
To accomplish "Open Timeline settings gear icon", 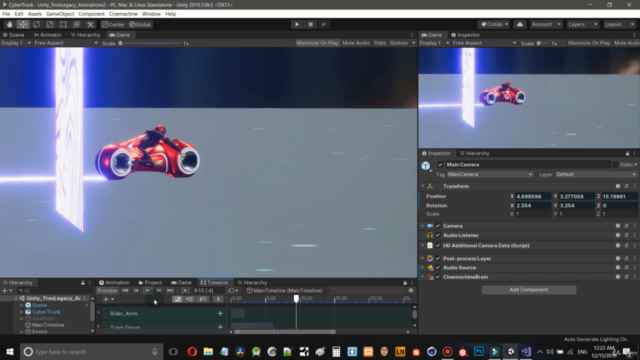I will [411, 291].
